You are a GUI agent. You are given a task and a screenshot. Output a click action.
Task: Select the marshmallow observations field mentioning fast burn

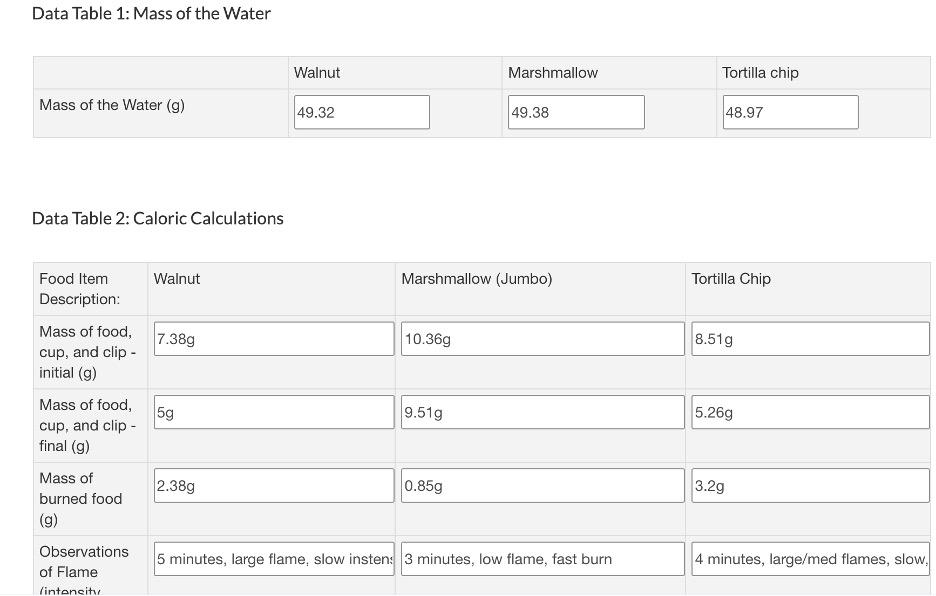pyautogui.click(x=542, y=558)
